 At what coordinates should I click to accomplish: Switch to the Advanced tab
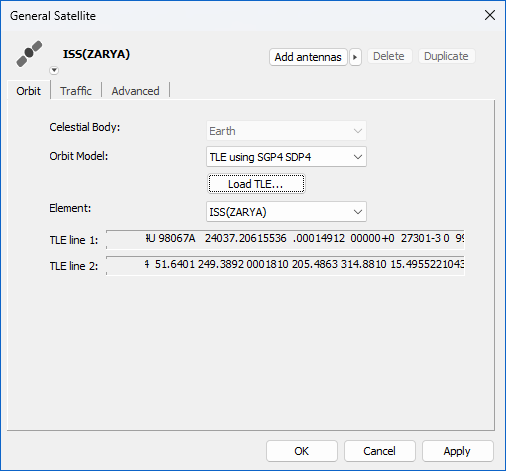point(135,91)
